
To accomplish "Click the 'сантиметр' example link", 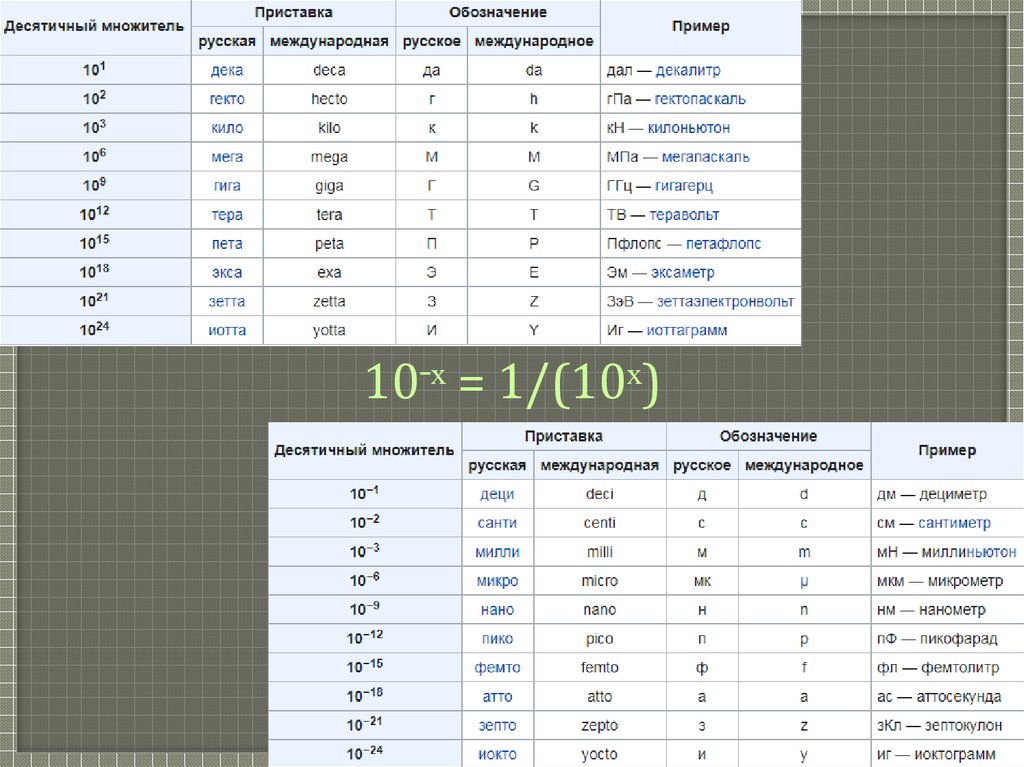I will point(956,523).
